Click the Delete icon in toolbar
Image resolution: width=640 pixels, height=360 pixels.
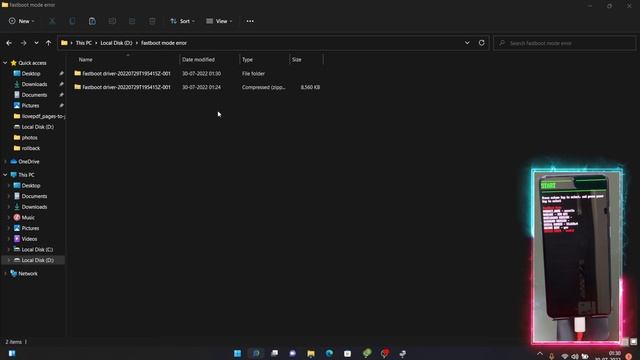(152, 21)
